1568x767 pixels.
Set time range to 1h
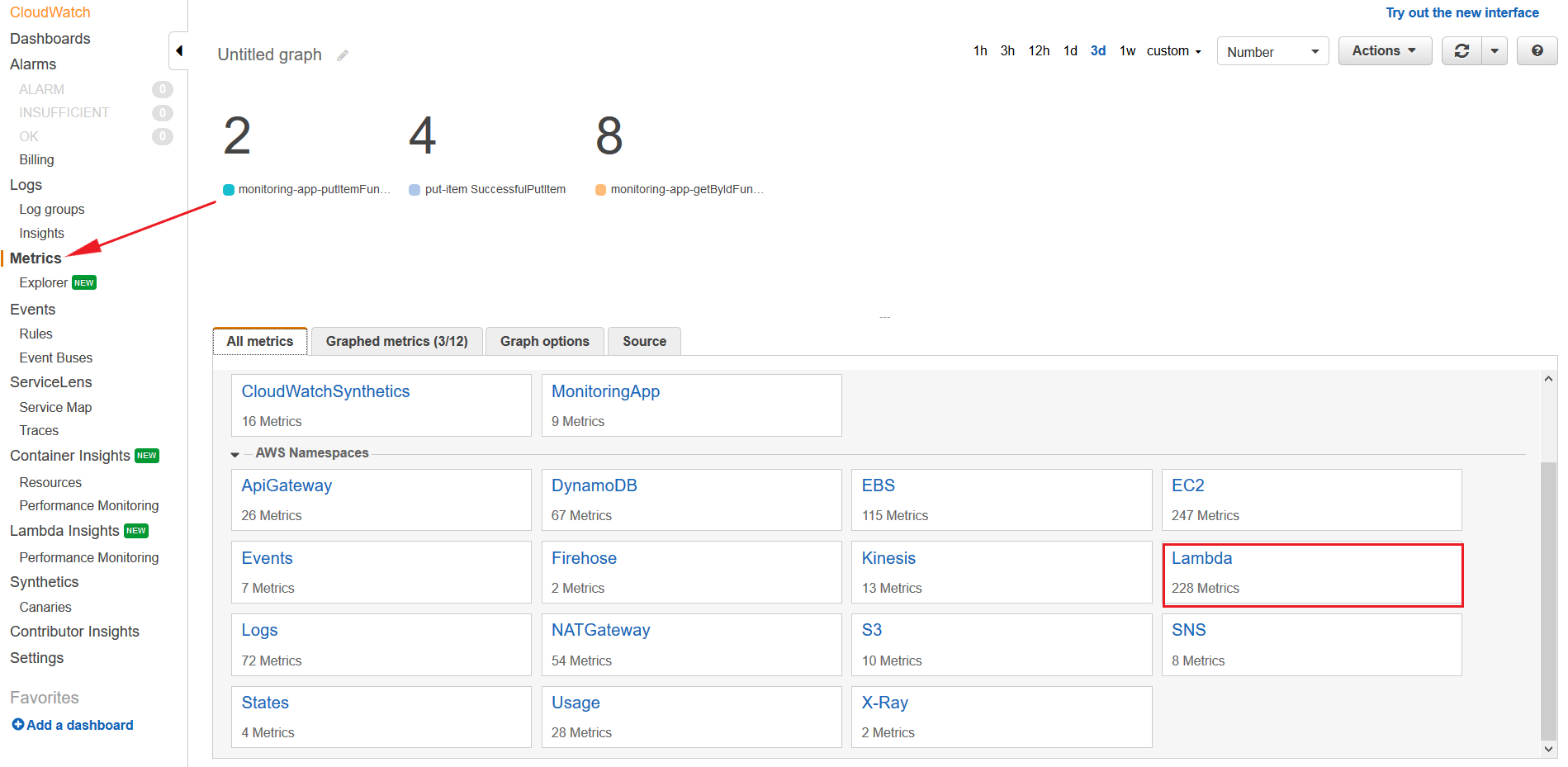point(980,51)
